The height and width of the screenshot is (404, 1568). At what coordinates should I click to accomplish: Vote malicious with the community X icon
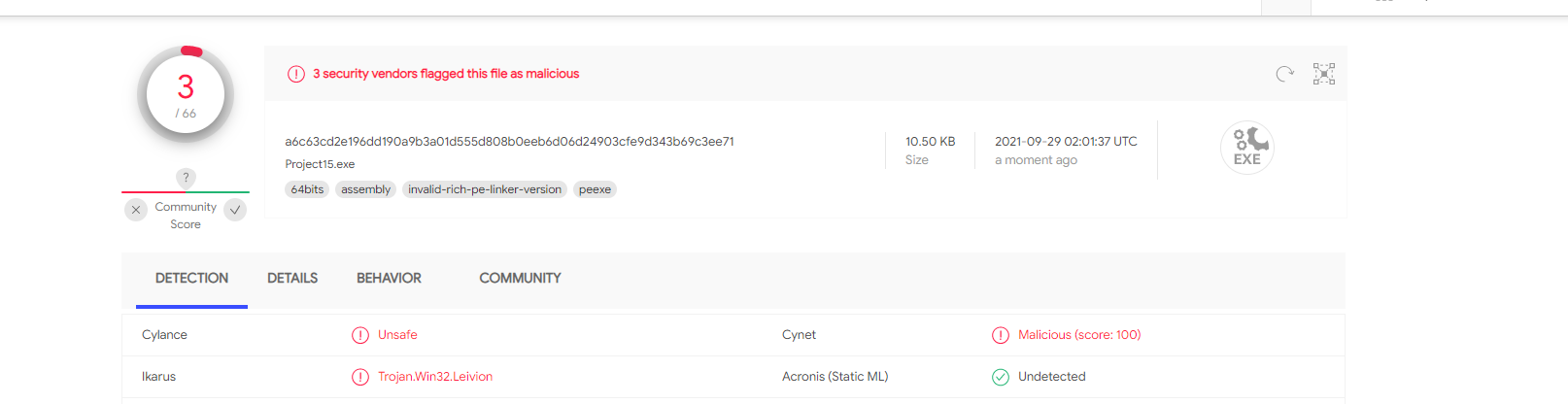point(136,210)
